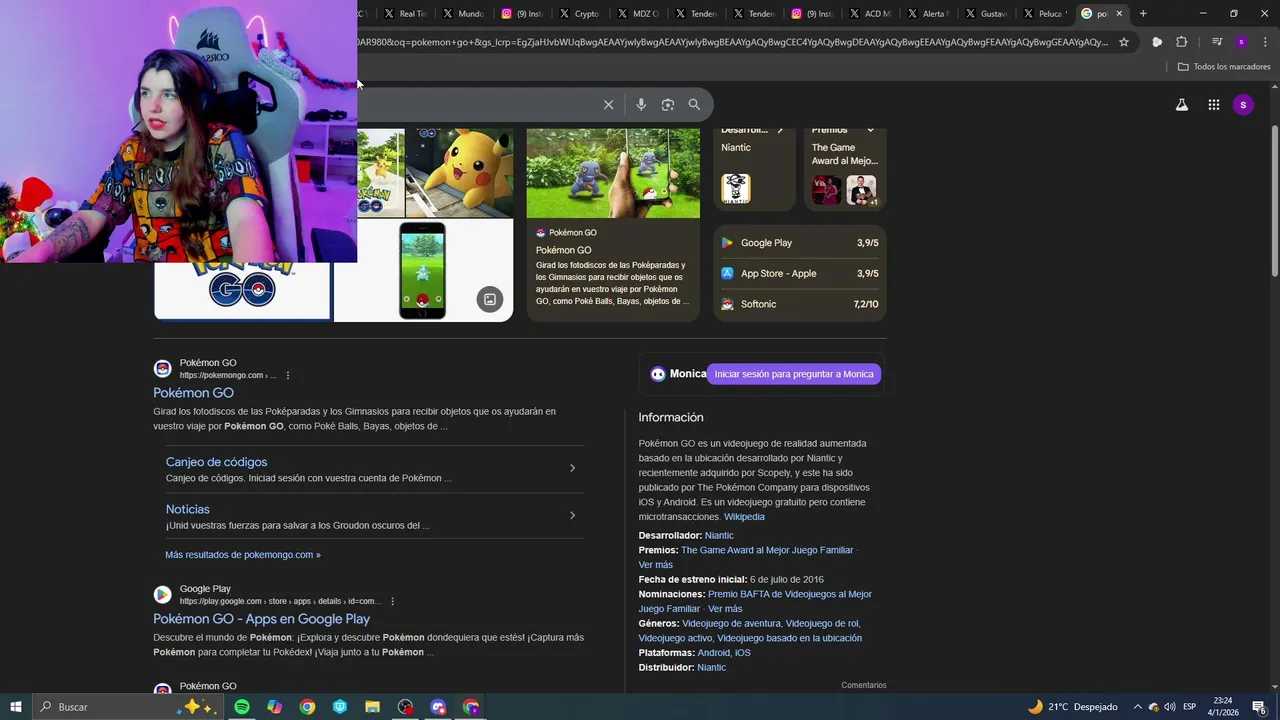Click the image gallery icon on the phone thumbnail
This screenshot has height=720, width=1280.
490,299
